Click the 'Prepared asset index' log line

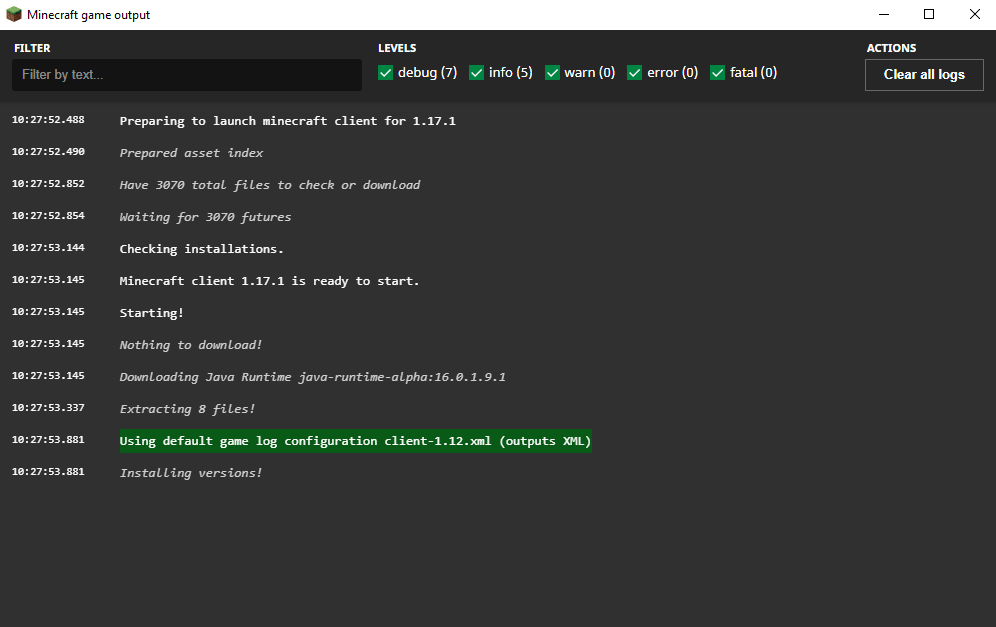[x=191, y=153]
